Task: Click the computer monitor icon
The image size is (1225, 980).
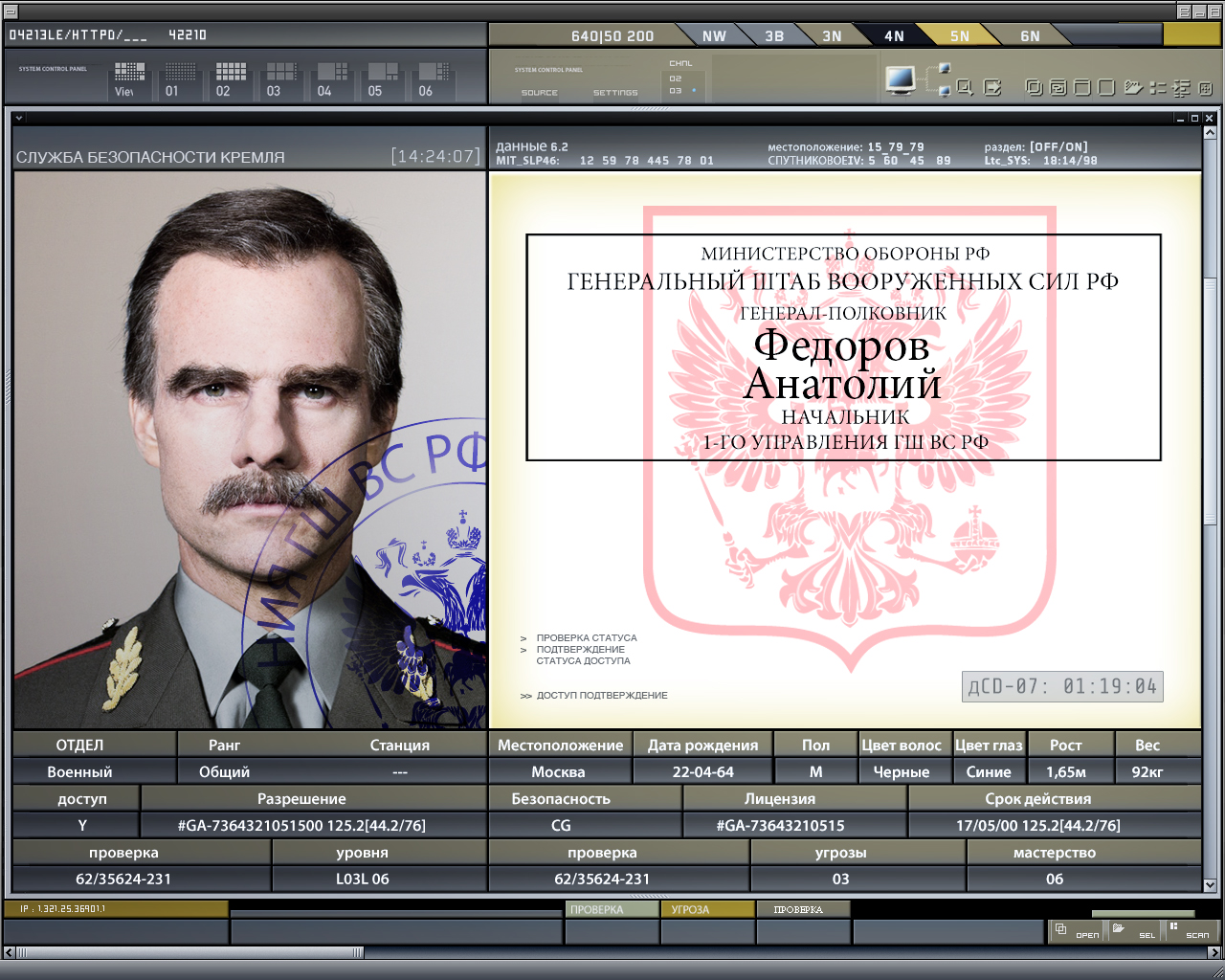Action: [x=901, y=79]
